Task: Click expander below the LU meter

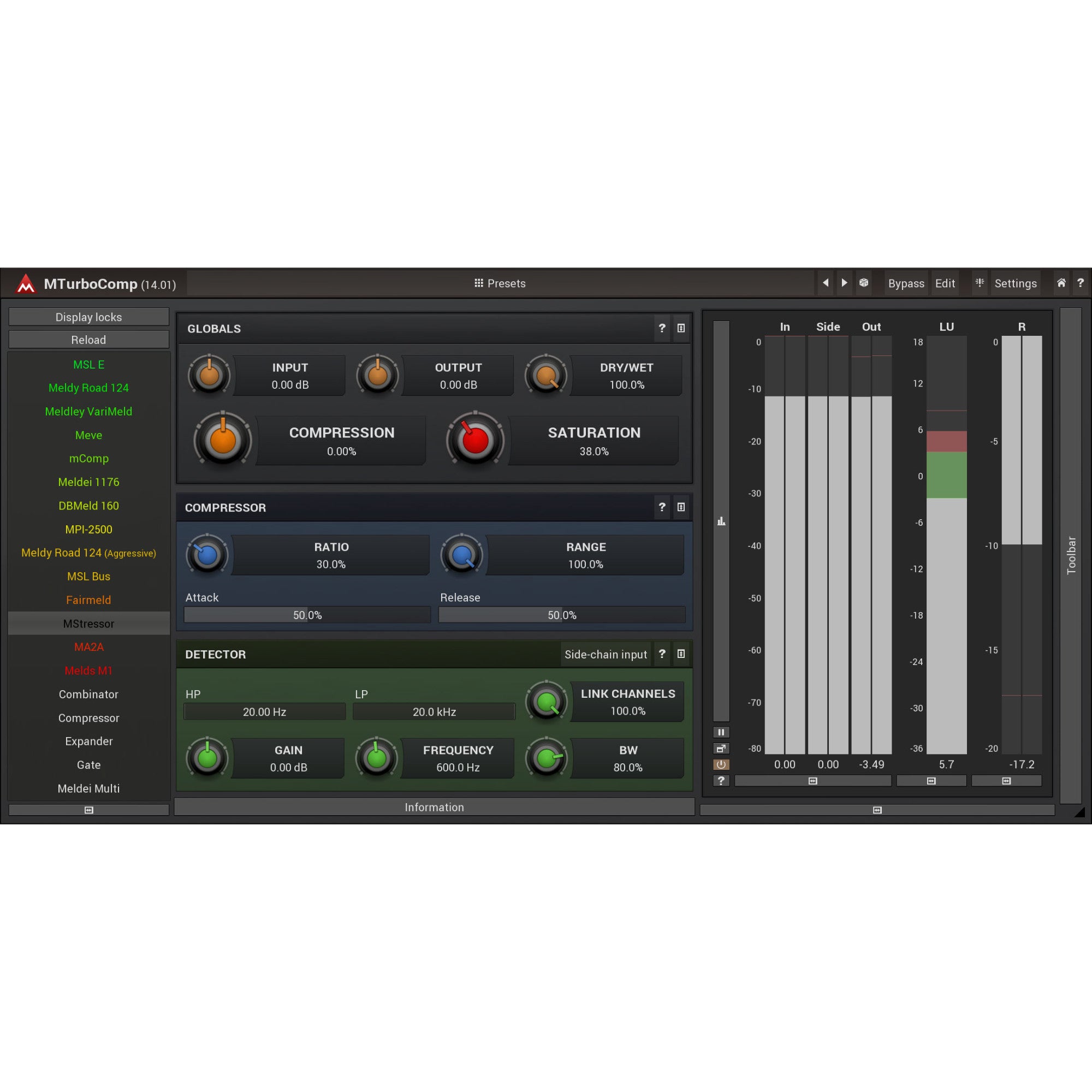Action: tap(931, 781)
